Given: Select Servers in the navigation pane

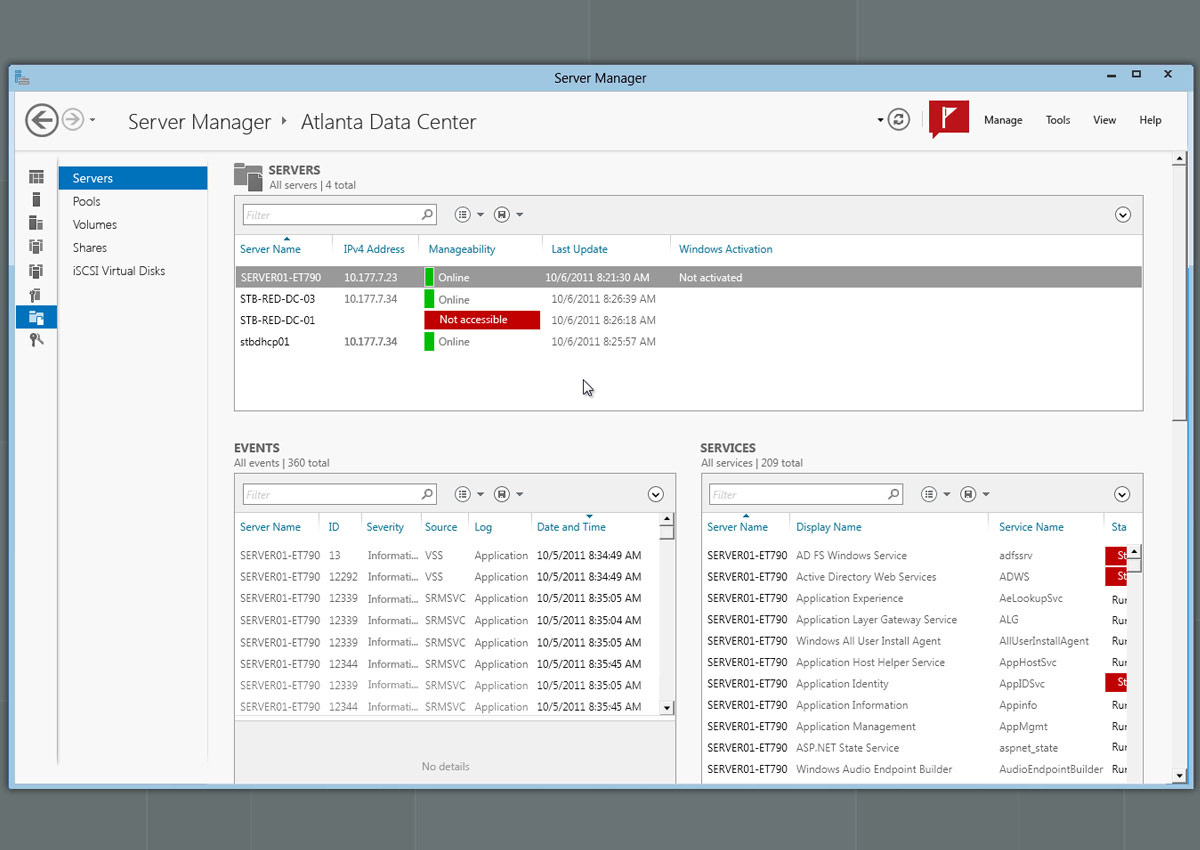Looking at the screenshot, I should 133,178.
